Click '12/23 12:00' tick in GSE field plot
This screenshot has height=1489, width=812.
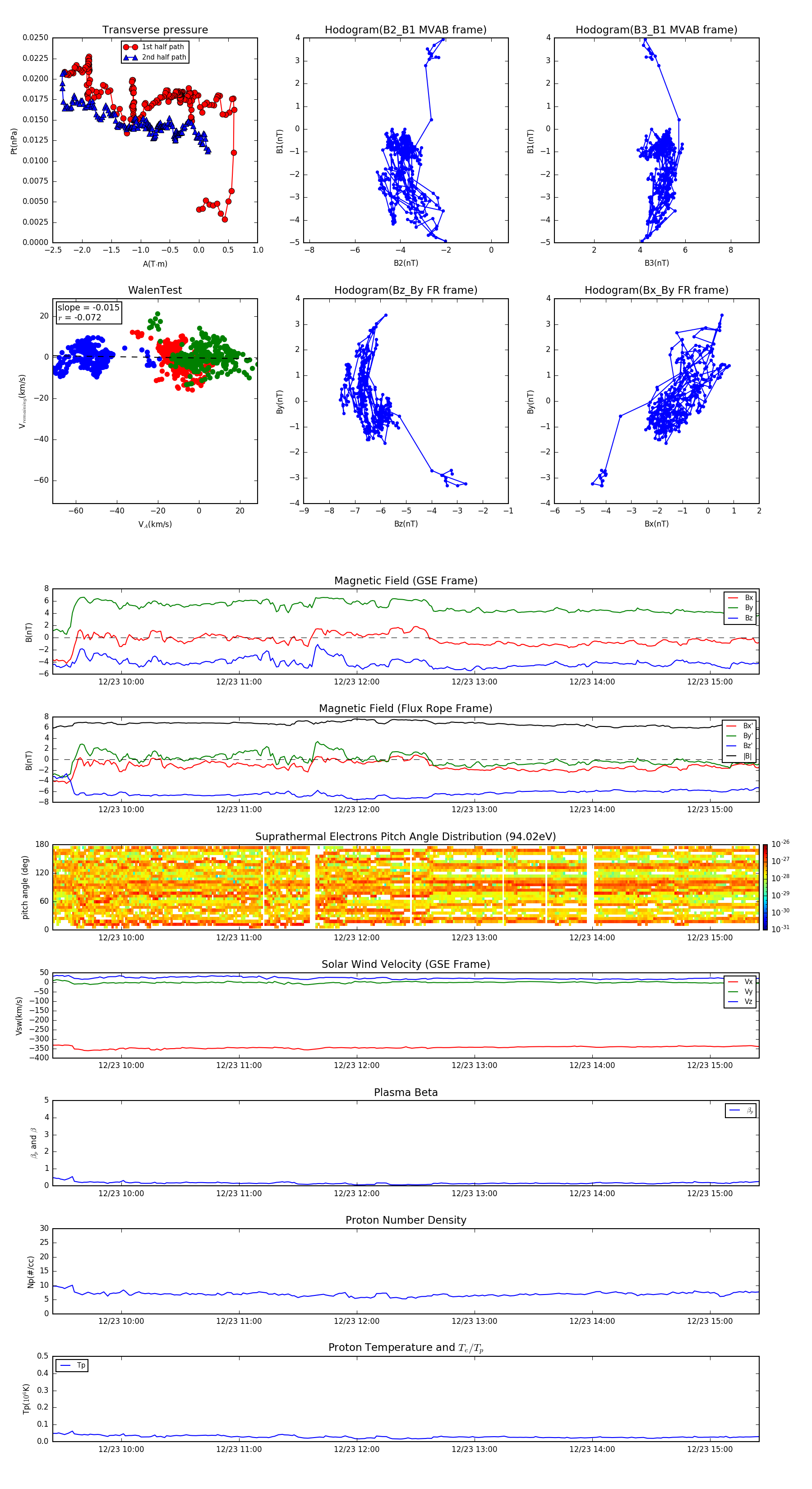356,681
